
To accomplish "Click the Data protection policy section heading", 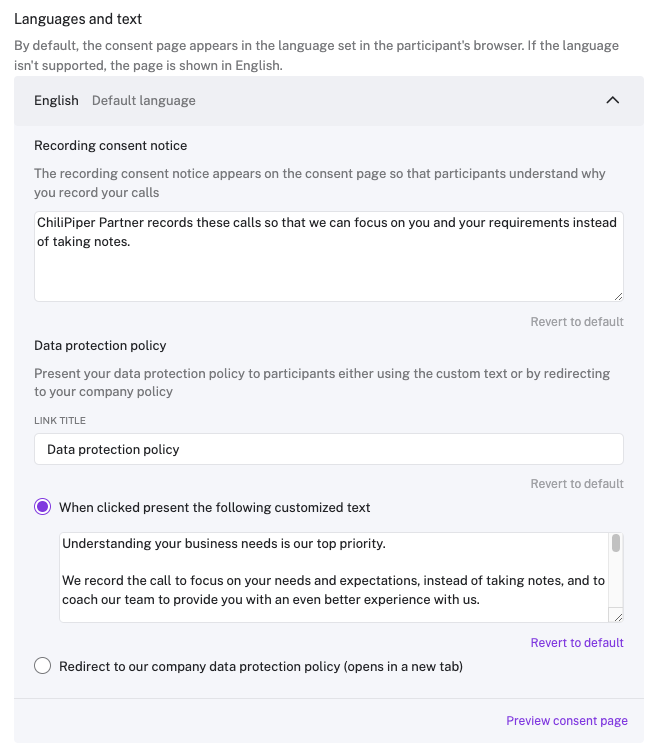I will (100, 345).
